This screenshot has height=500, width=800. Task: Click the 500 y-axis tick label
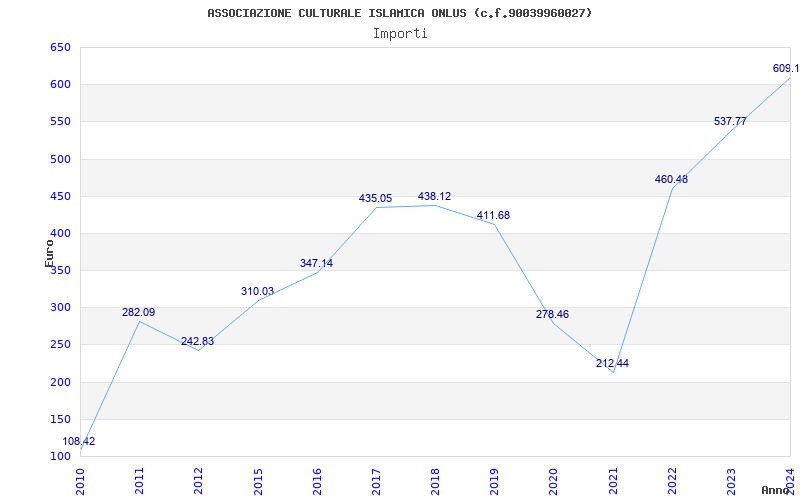point(60,159)
